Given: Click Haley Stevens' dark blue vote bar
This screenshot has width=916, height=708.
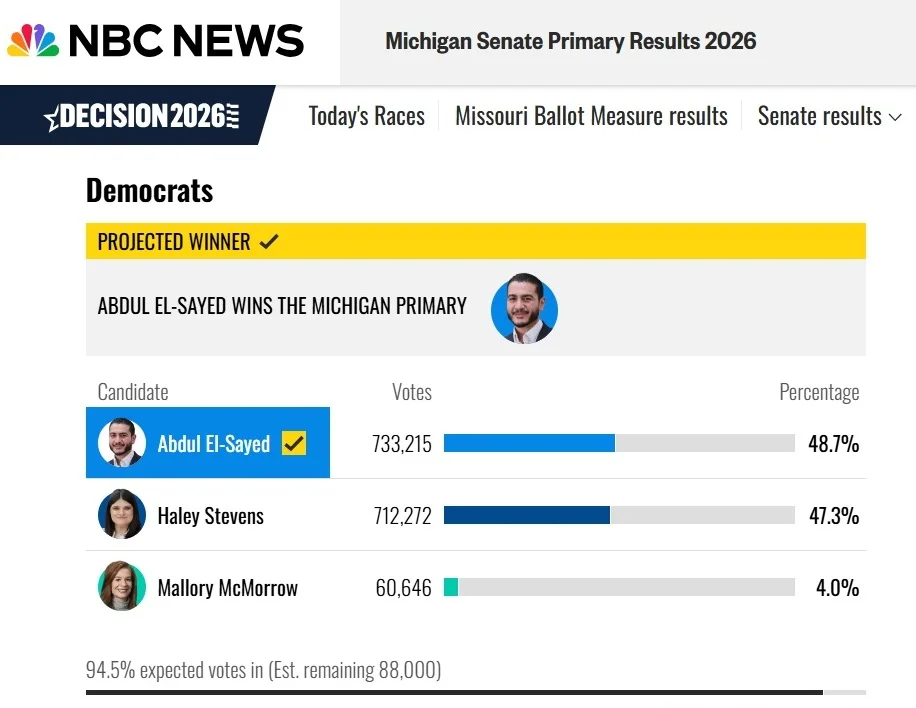Looking at the screenshot, I should pyautogui.click(x=527, y=515).
